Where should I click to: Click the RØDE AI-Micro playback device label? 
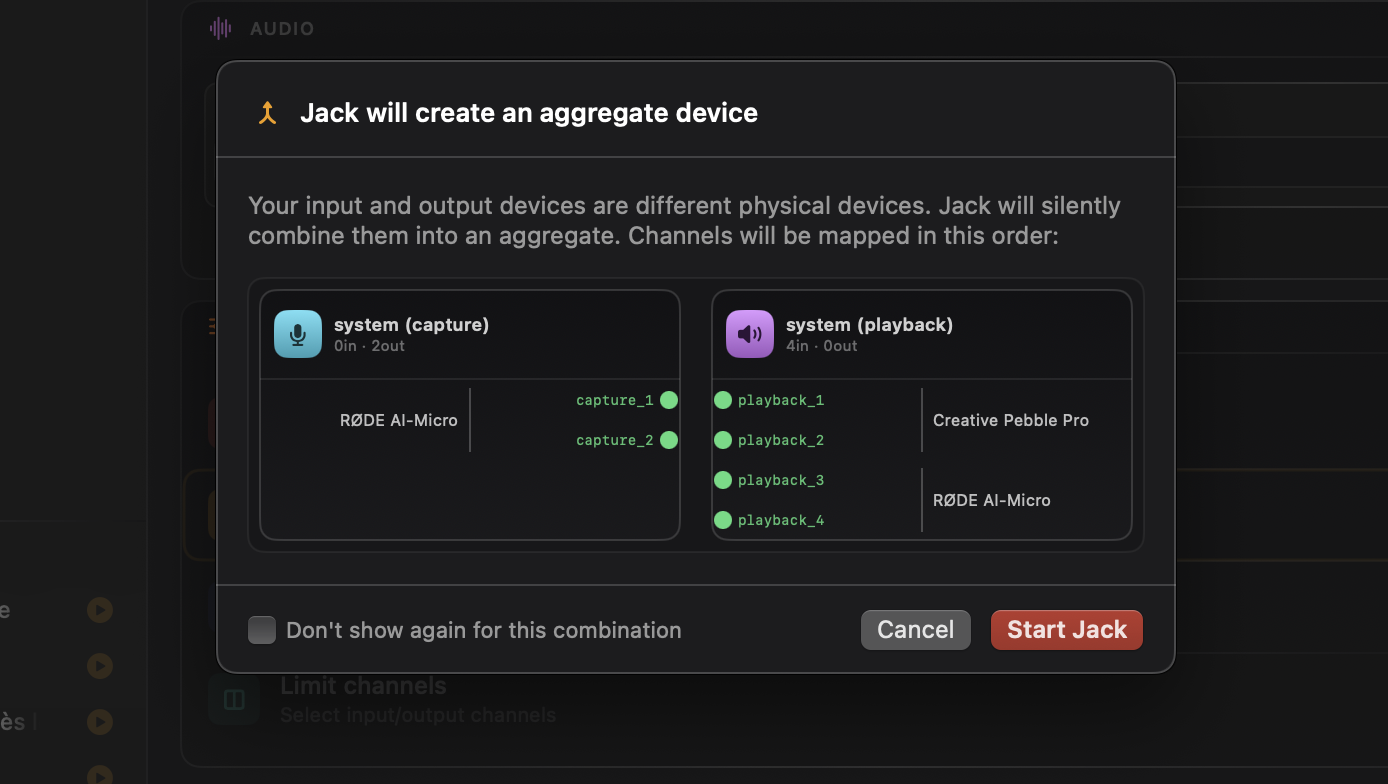(x=991, y=500)
